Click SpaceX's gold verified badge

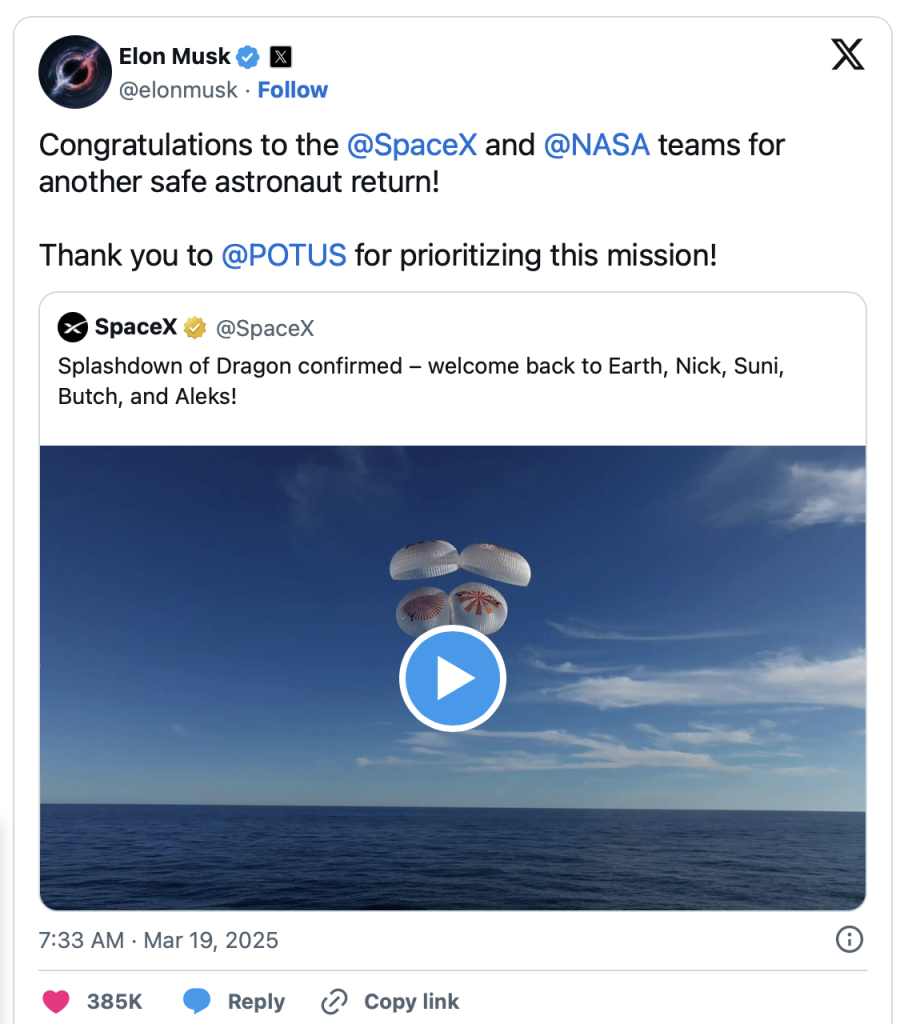tap(195, 327)
